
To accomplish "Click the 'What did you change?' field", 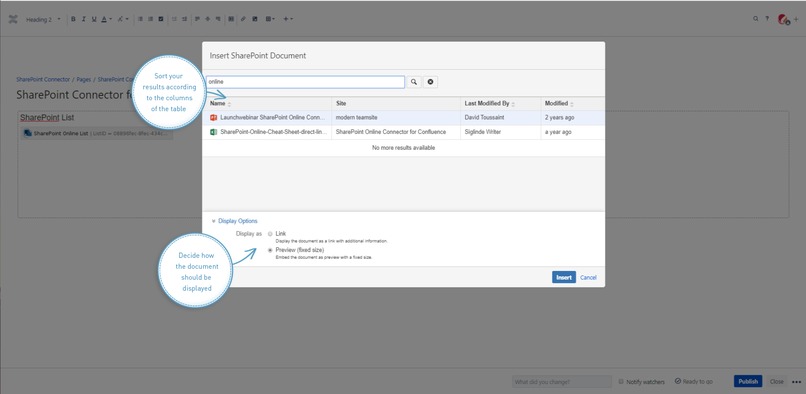I will click(562, 382).
